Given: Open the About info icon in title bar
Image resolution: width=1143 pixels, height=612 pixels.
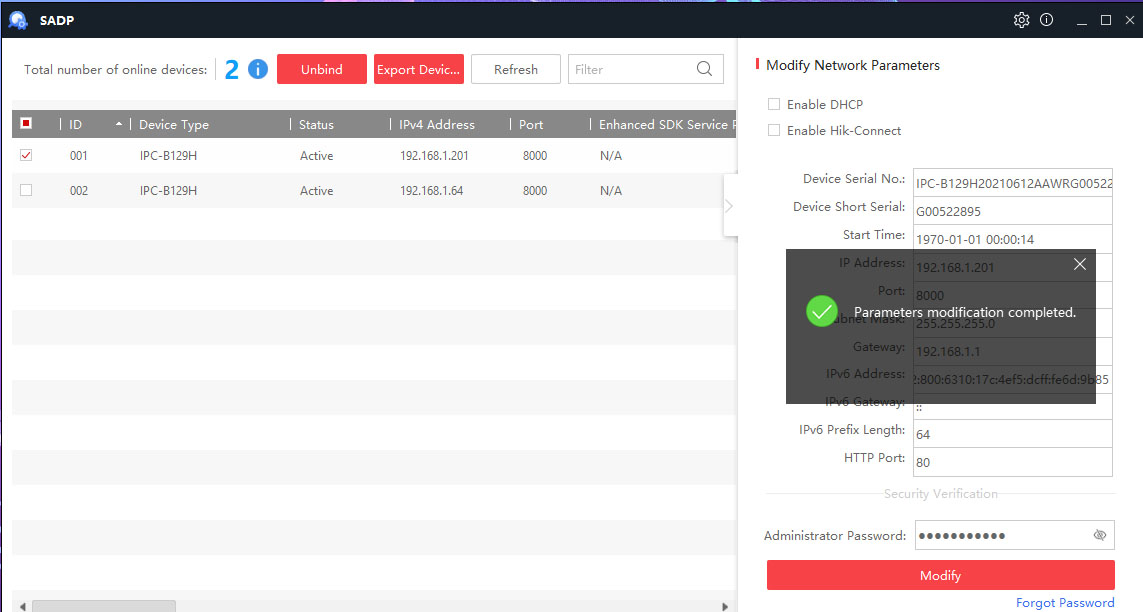Looking at the screenshot, I should coord(1046,20).
